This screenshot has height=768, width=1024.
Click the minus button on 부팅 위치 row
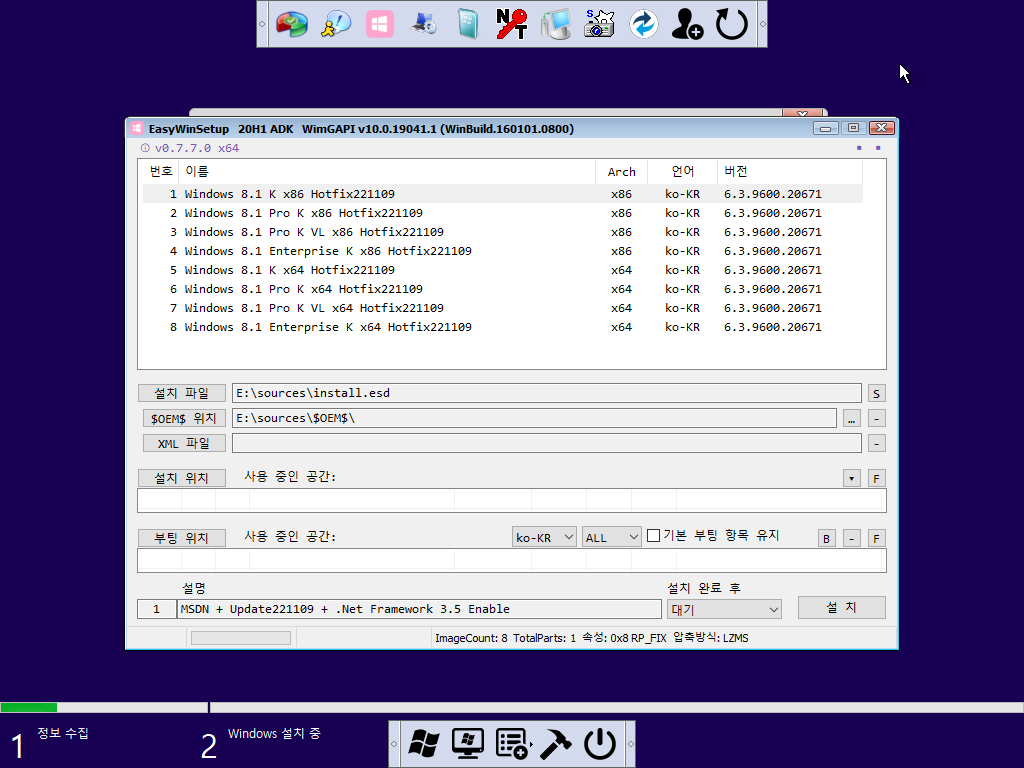(851, 538)
